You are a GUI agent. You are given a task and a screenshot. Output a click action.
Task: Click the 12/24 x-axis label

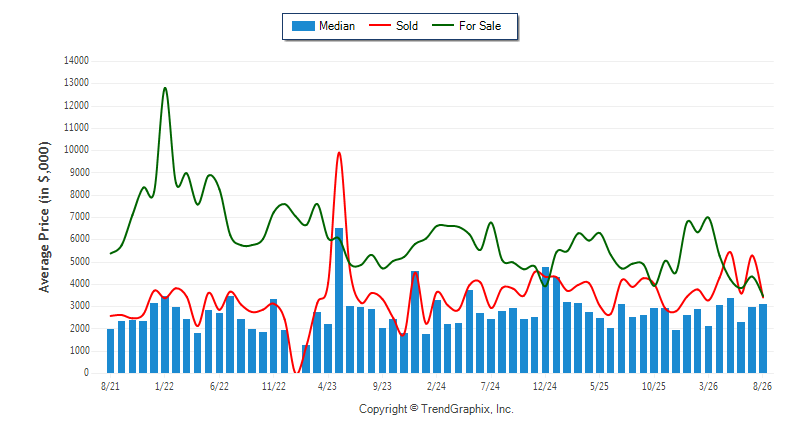(x=545, y=387)
